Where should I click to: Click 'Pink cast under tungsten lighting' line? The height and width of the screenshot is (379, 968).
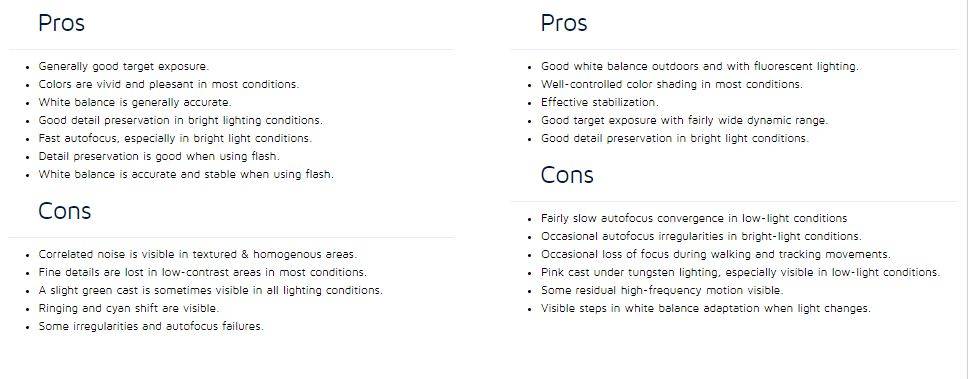(x=740, y=272)
